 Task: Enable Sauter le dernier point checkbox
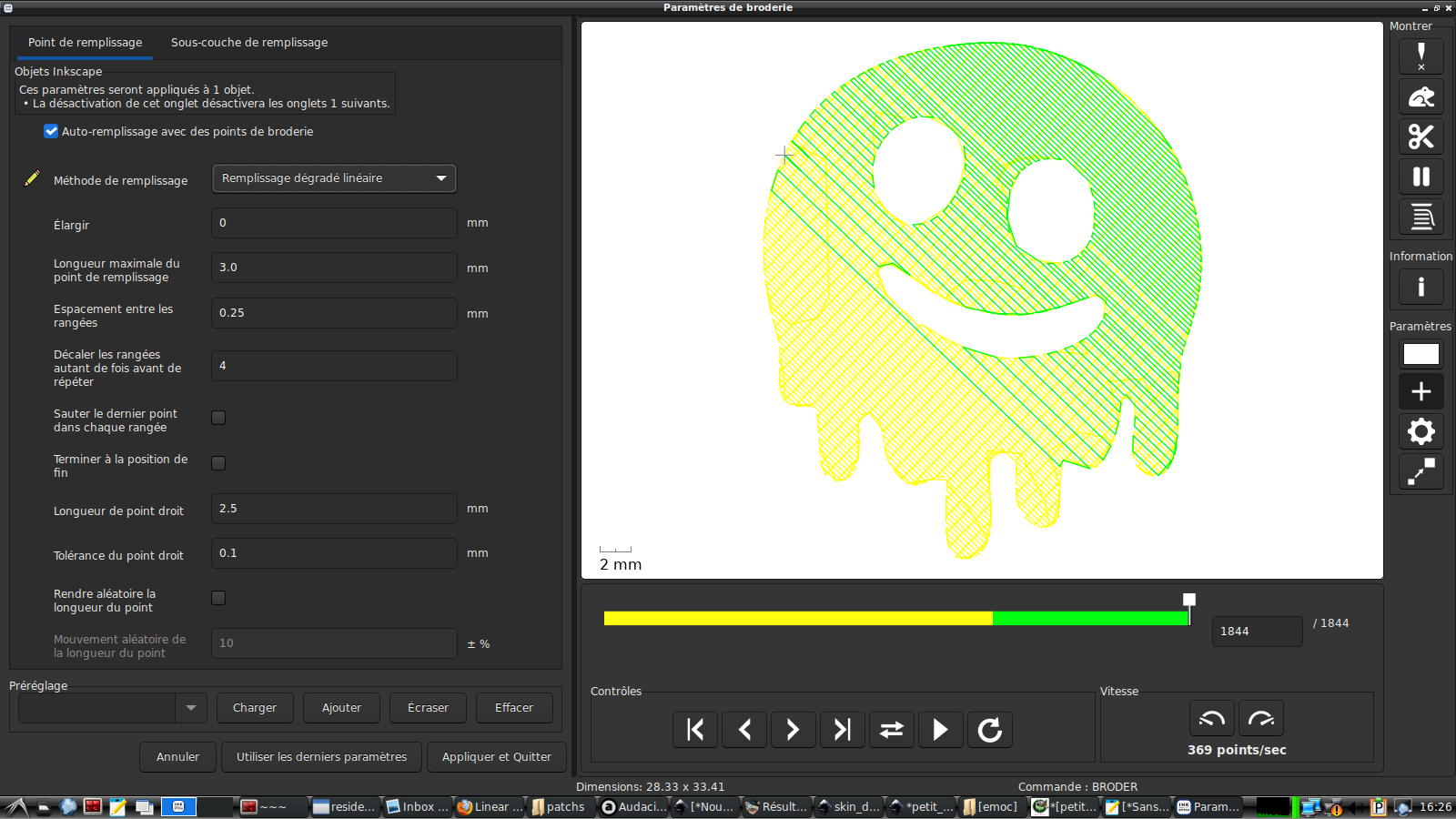pyautogui.click(x=218, y=418)
